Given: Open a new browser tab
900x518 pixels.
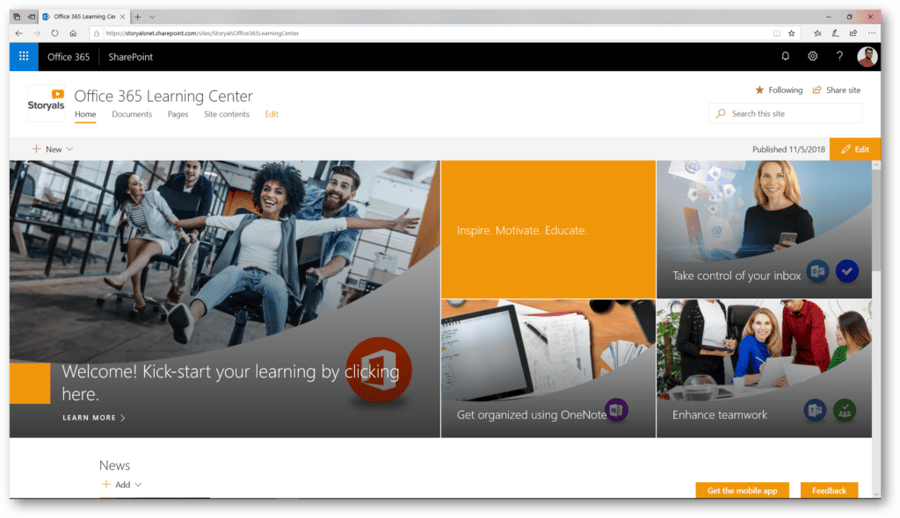Looking at the screenshot, I should click(x=137, y=17).
